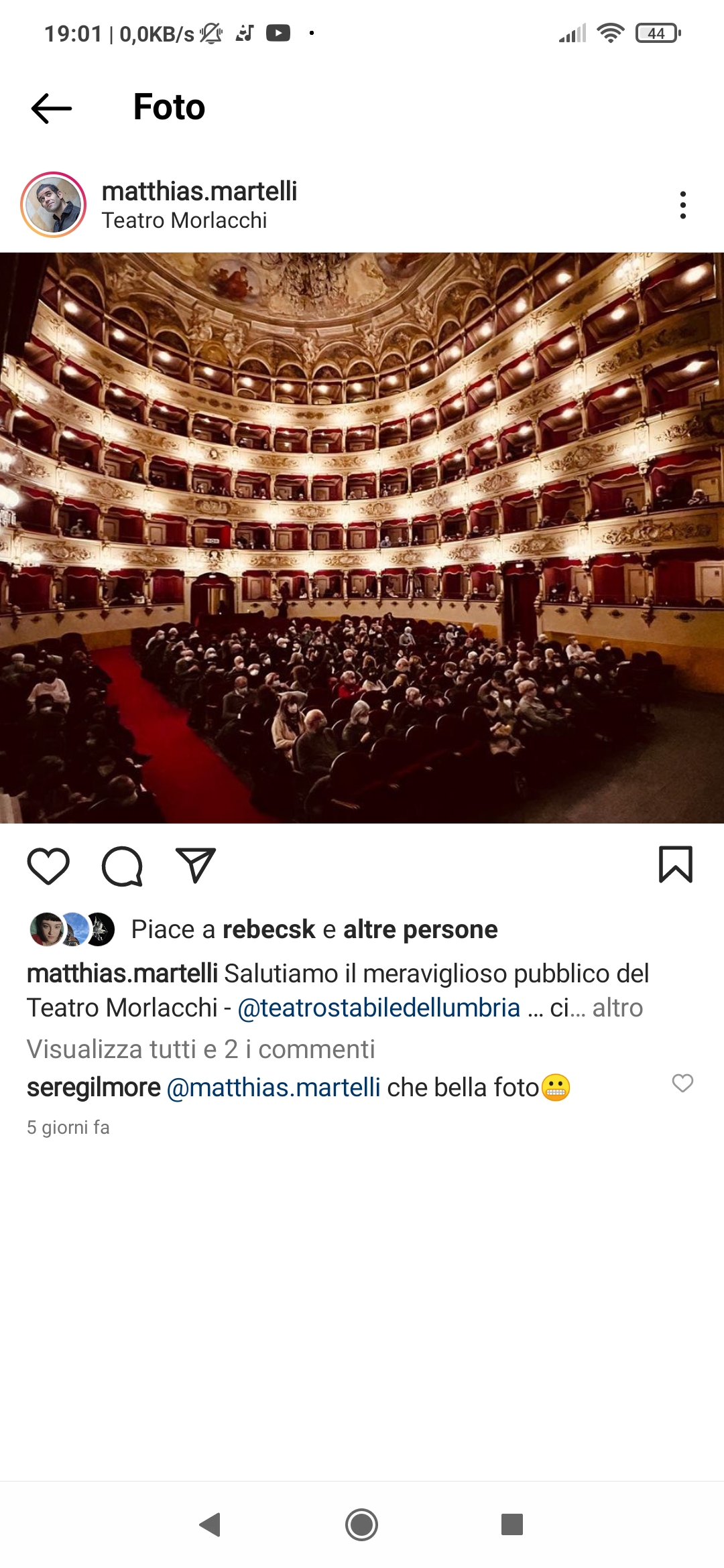View likes via altre persone
Screen dimensions: 724x1568
click(x=420, y=929)
